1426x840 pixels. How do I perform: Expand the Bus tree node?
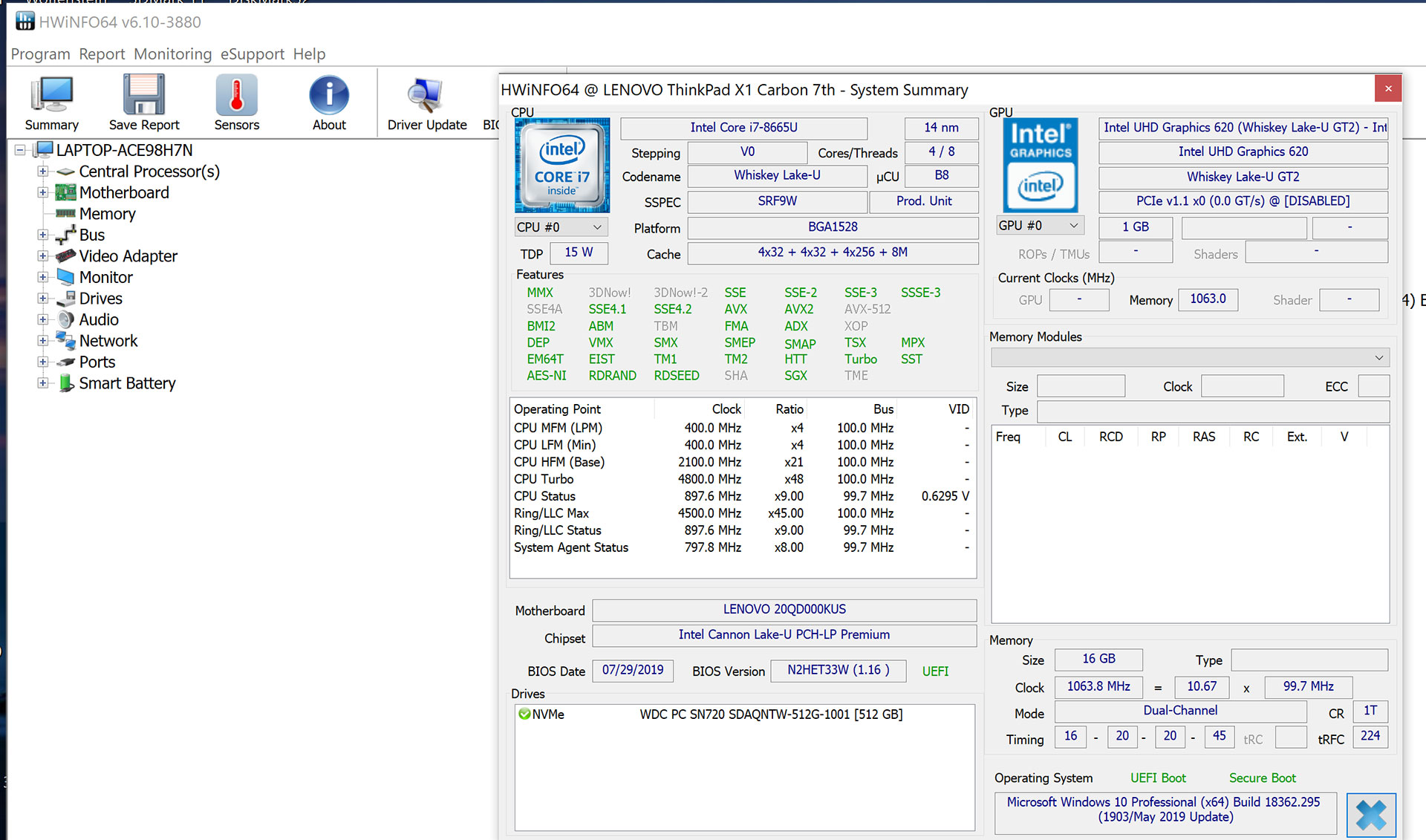point(43,235)
